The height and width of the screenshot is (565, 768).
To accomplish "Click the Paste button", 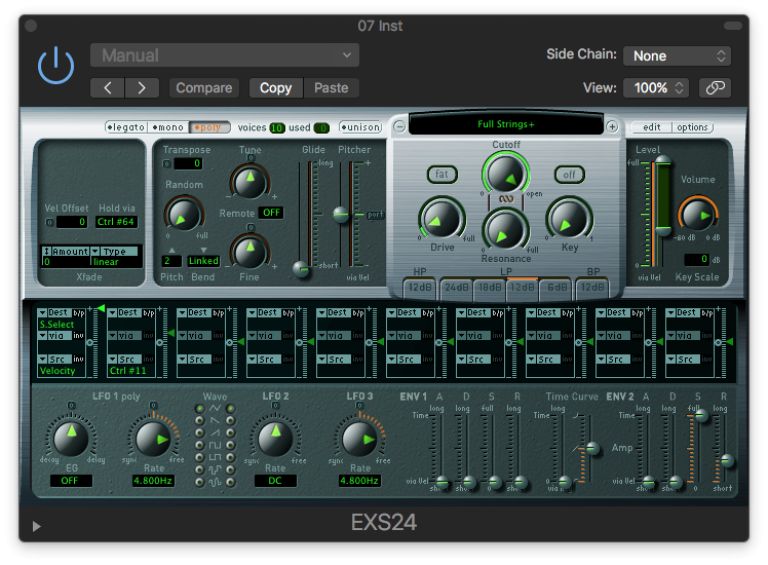I will coord(331,88).
